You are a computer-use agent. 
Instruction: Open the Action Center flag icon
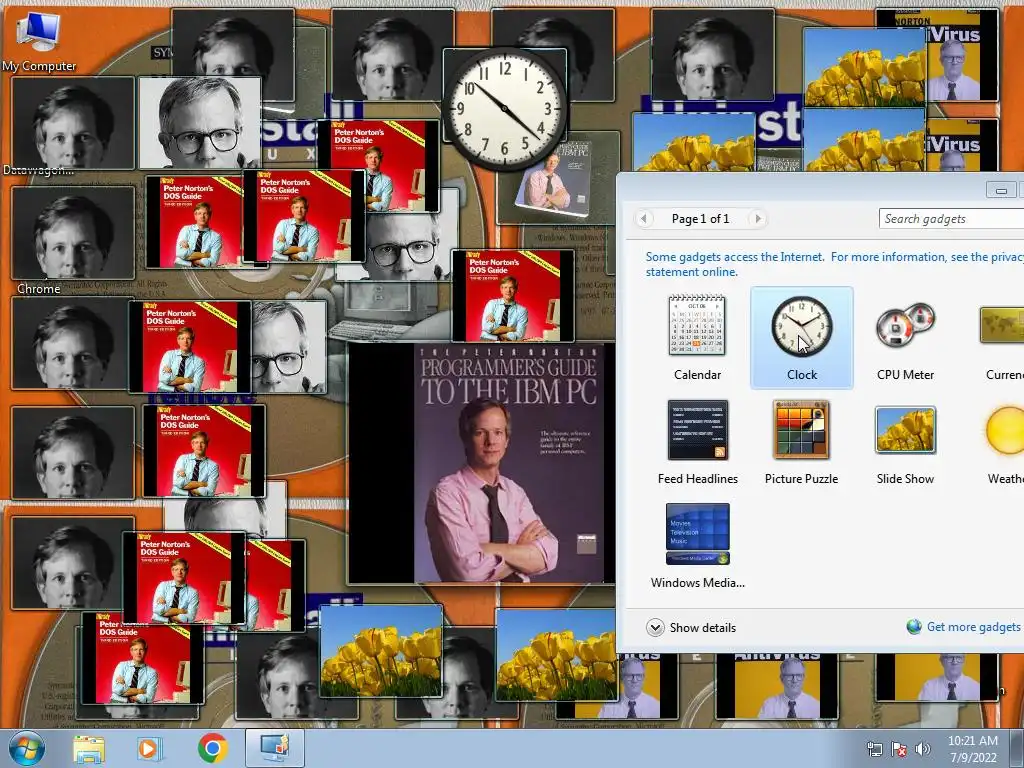pos(899,749)
